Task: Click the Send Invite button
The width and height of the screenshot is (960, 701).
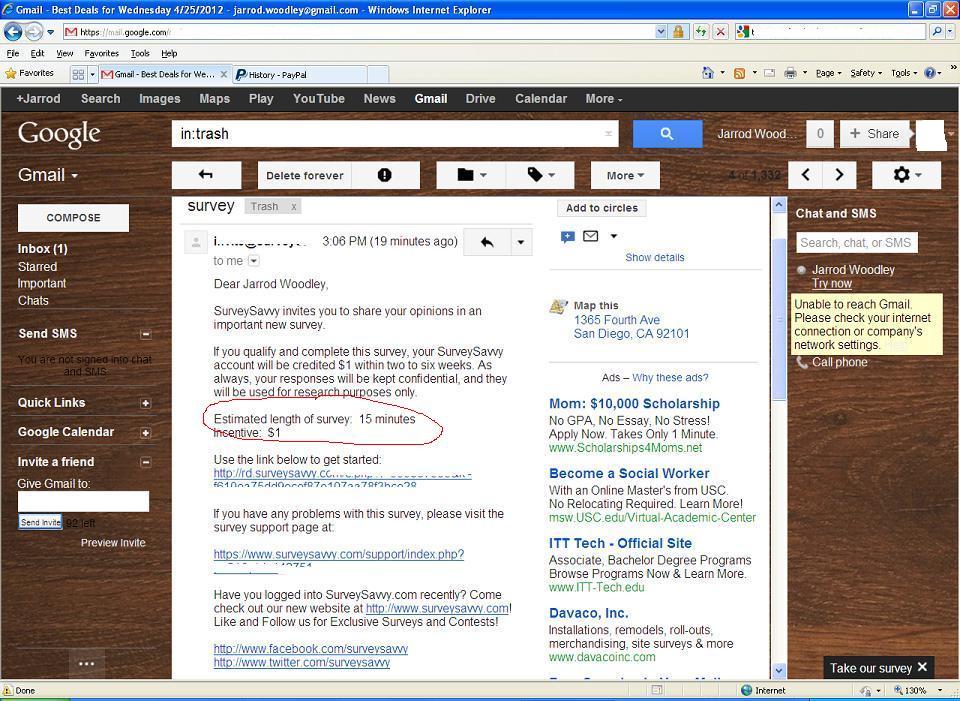Action: pyautogui.click(x=40, y=522)
